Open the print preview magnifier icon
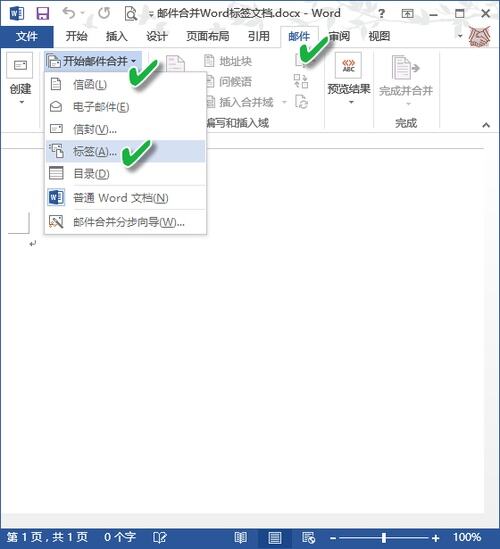500x549 pixels. 131,13
